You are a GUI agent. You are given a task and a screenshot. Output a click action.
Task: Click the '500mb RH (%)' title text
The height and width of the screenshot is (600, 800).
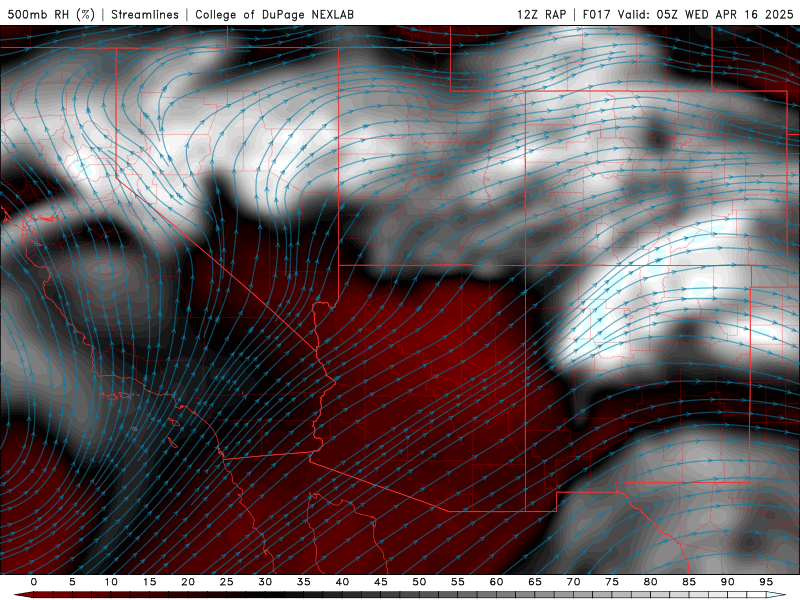[51, 14]
